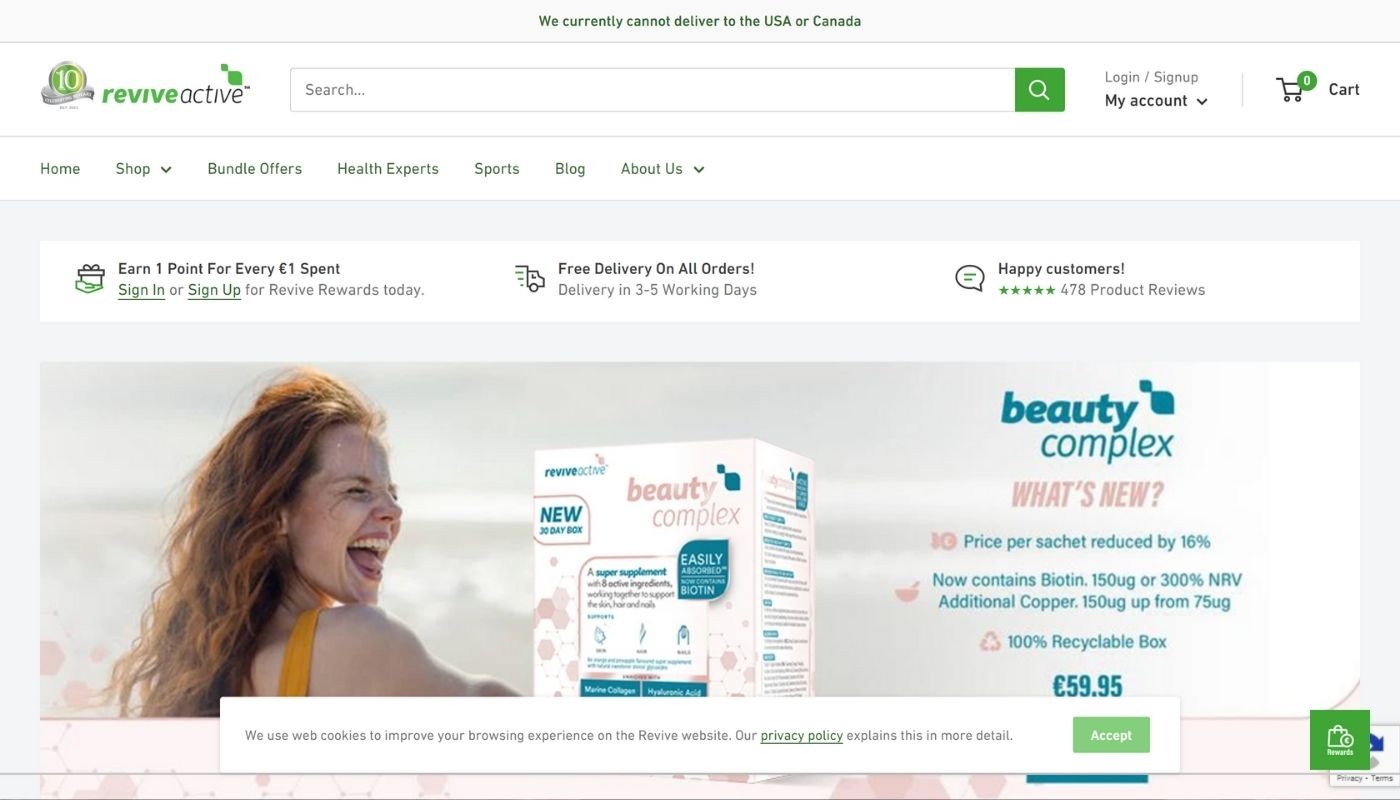Screen dimensions: 1400x800
Task: Expand the About Us dropdown
Action: pos(663,169)
